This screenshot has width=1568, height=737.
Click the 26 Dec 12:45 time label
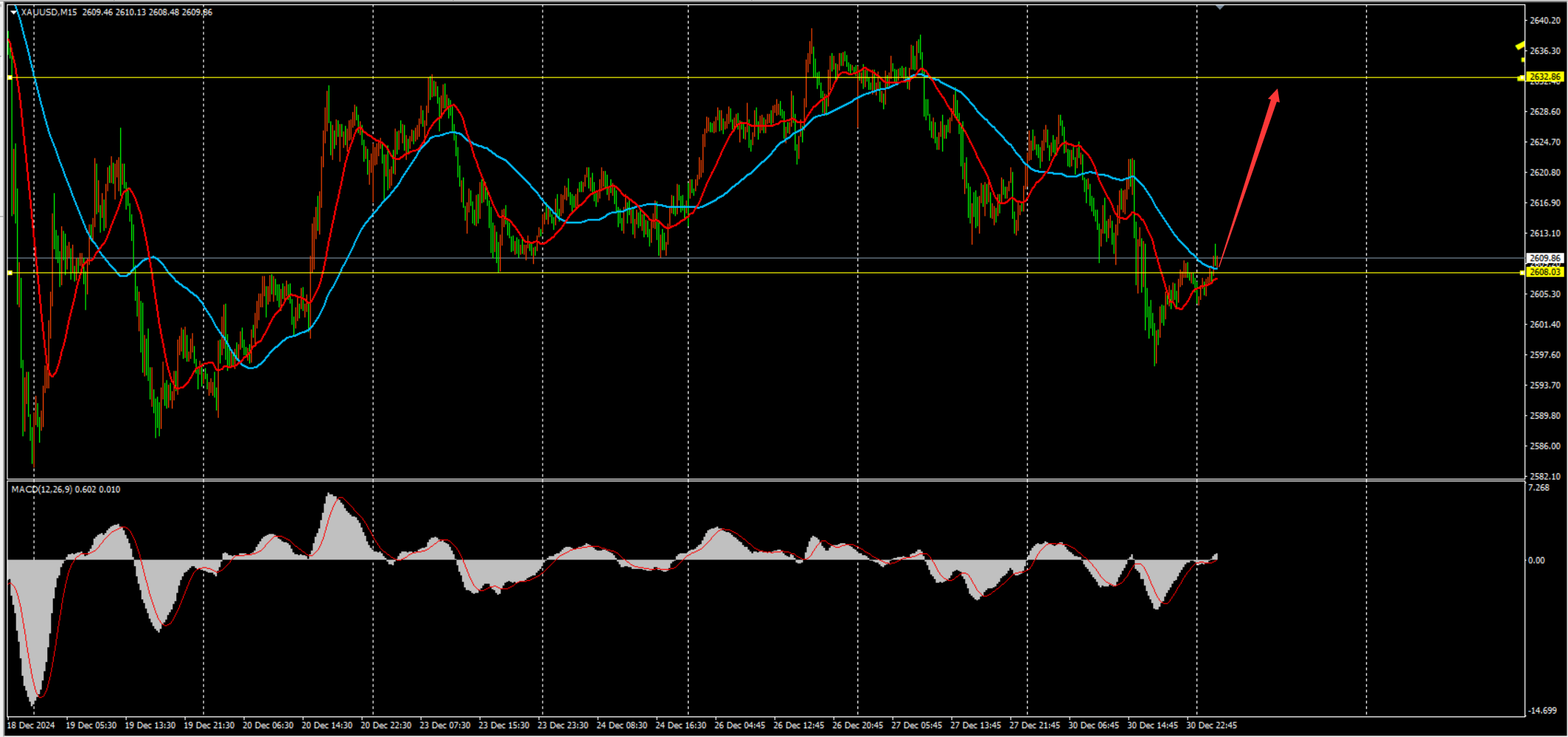coord(799,725)
